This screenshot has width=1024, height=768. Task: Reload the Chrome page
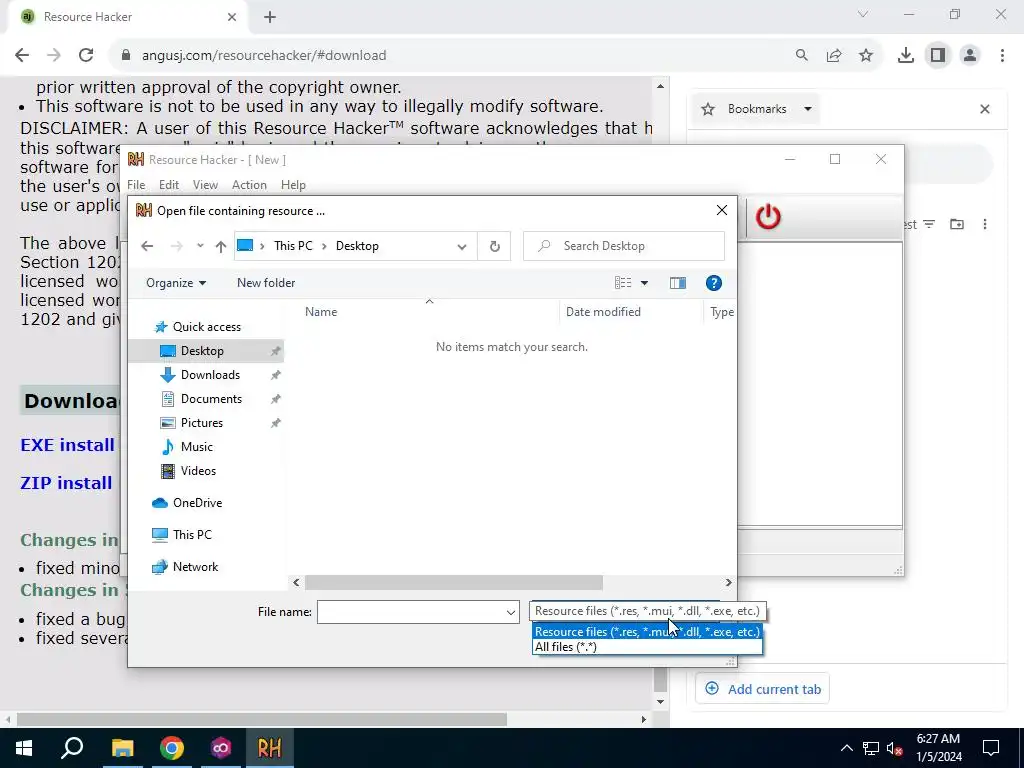click(x=86, y=56)
